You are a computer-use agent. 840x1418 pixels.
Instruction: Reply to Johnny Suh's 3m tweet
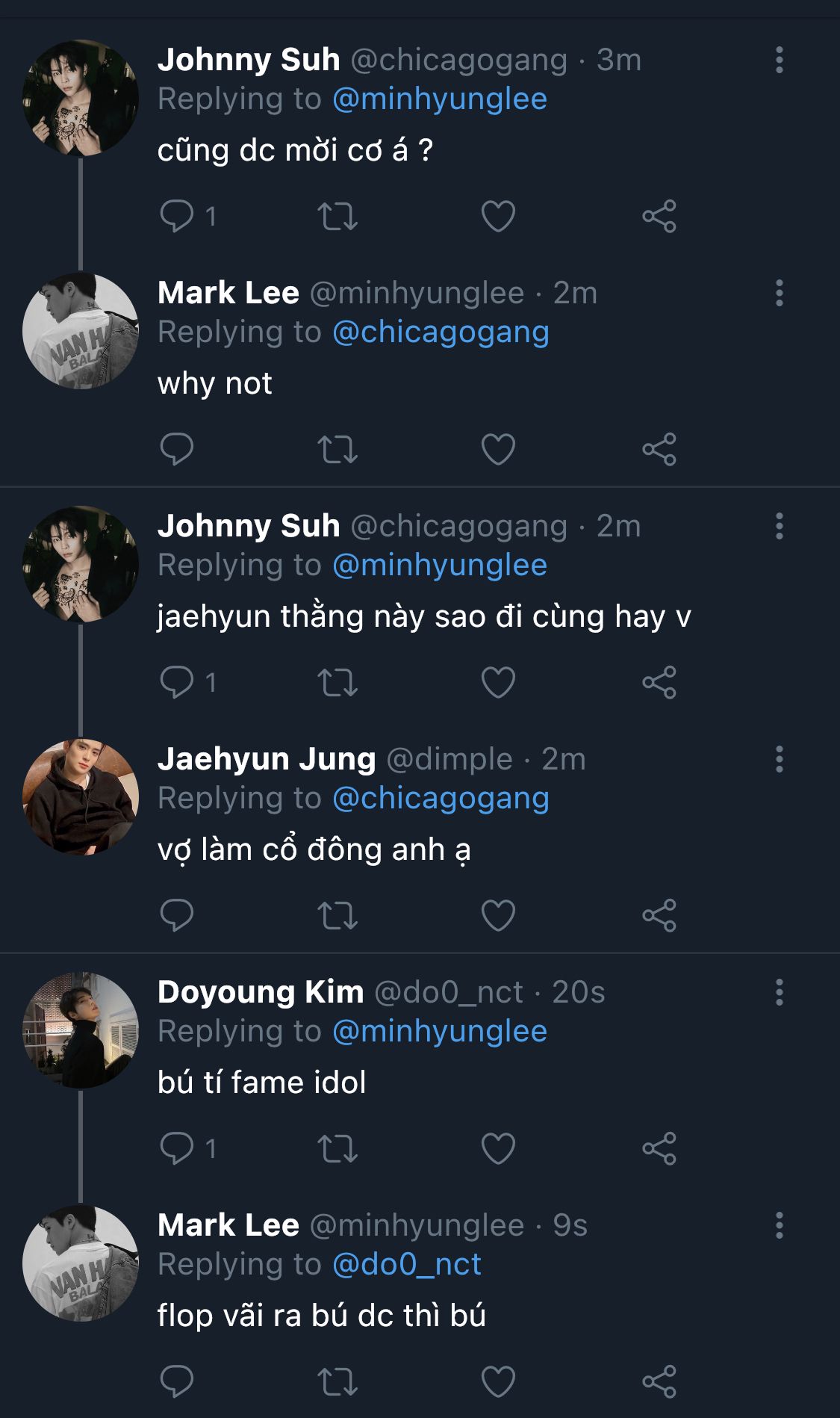(x=177, y=217)
